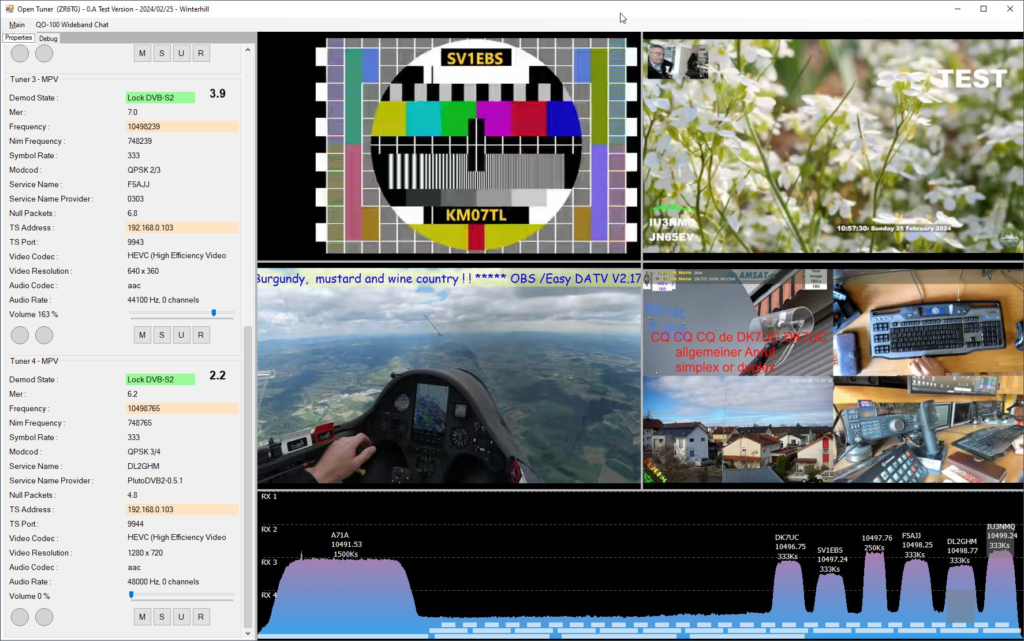This screenshot has height=641, width=1024.
Task: Click the second round indicator in Tuner 4
Action: 44,617
